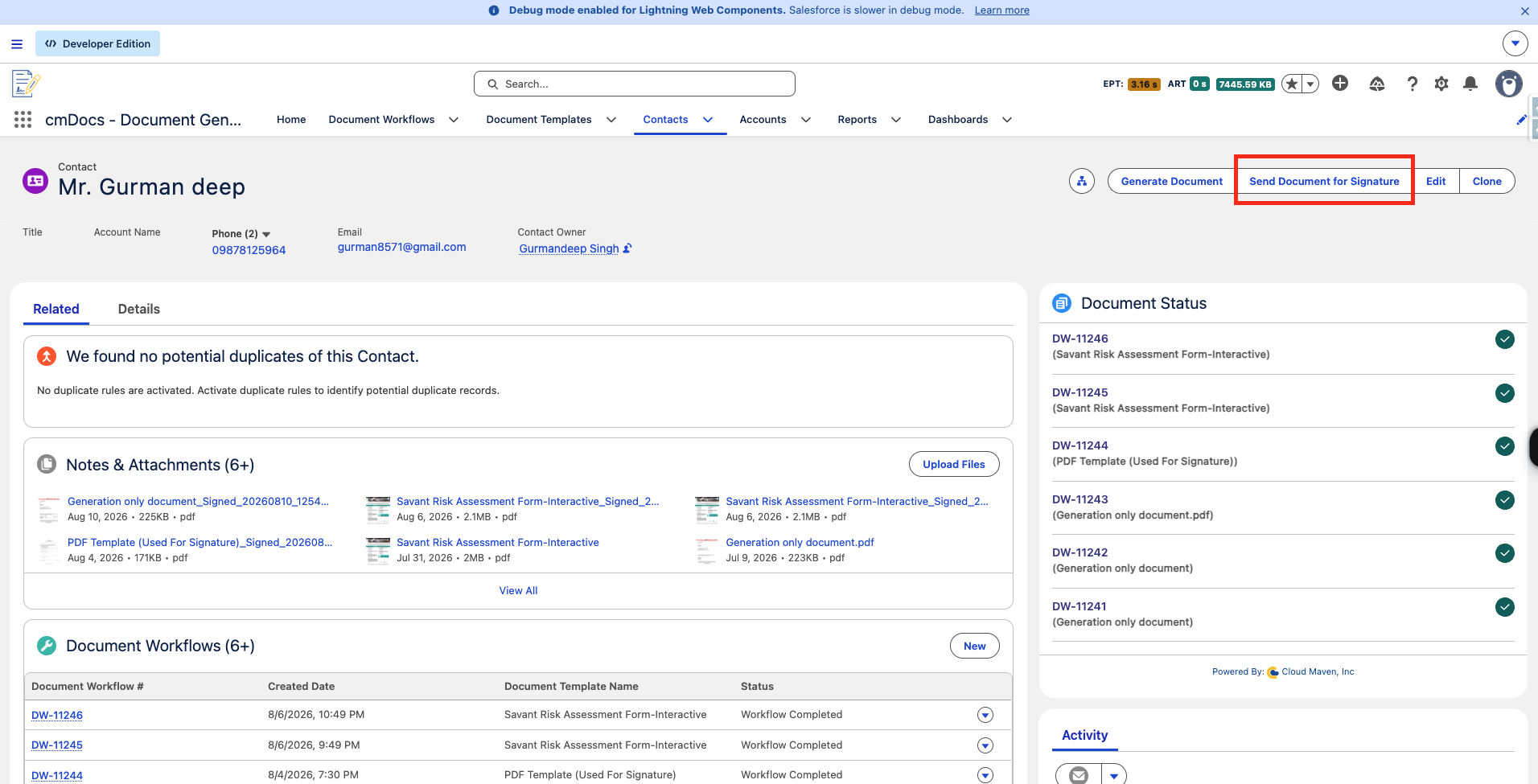Click the cmDocs app logo icon
This screenshot has height=784, width=1538.
click(26, 84)
